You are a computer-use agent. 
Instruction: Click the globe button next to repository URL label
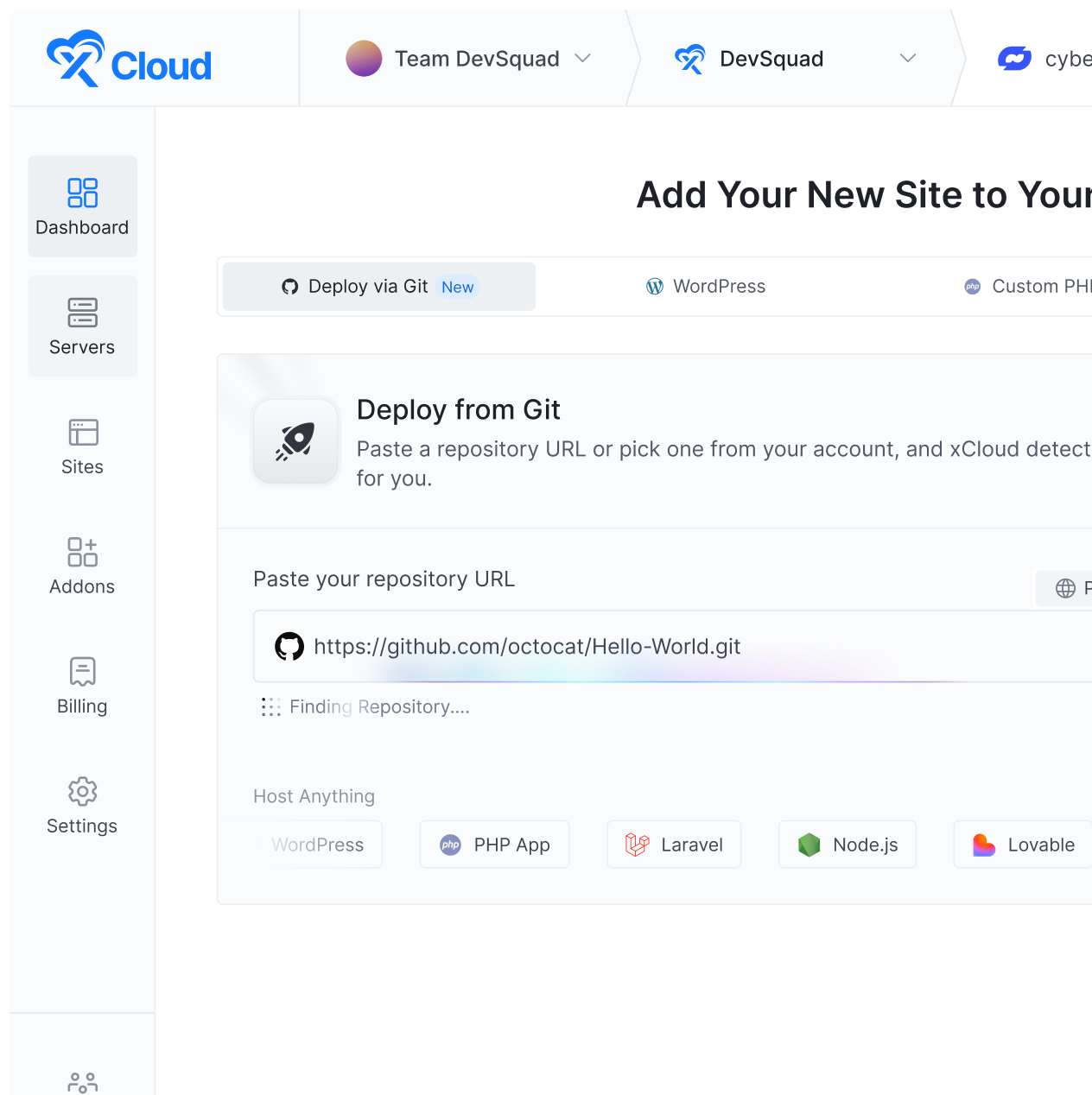coord(1065,588)
